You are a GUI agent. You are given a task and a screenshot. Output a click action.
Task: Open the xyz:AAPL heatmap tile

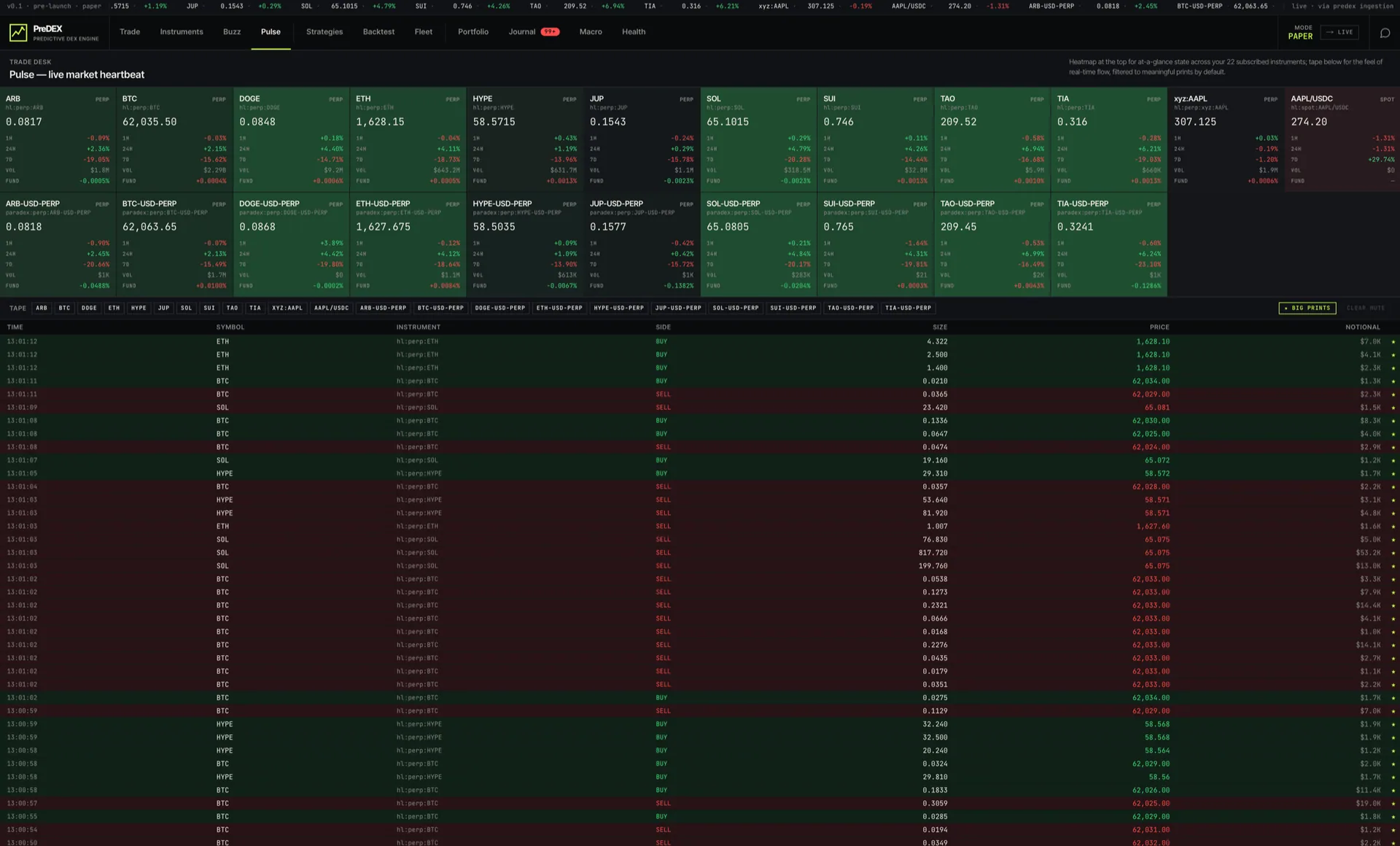click(1226, 139)
